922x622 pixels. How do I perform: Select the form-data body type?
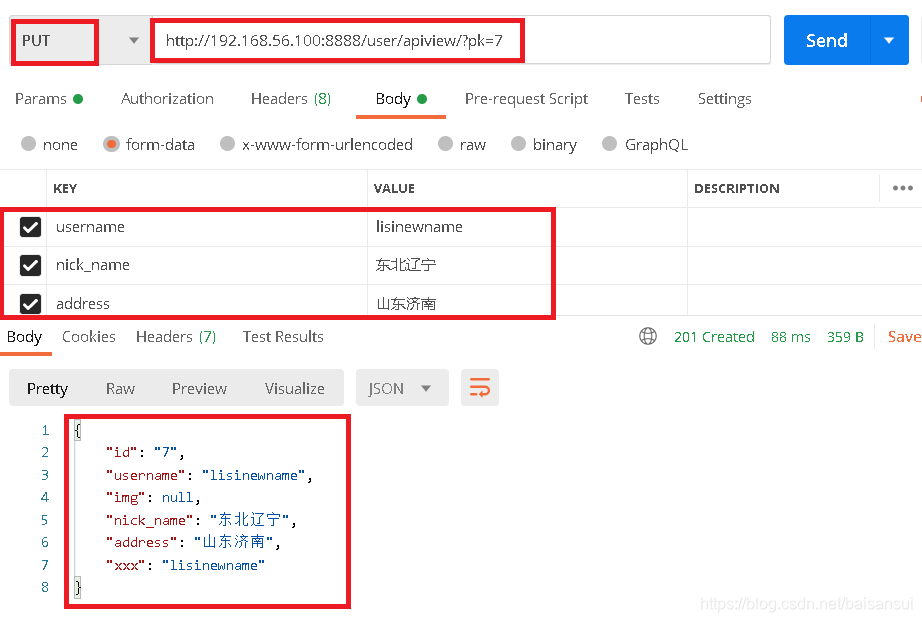pos(149,144)
